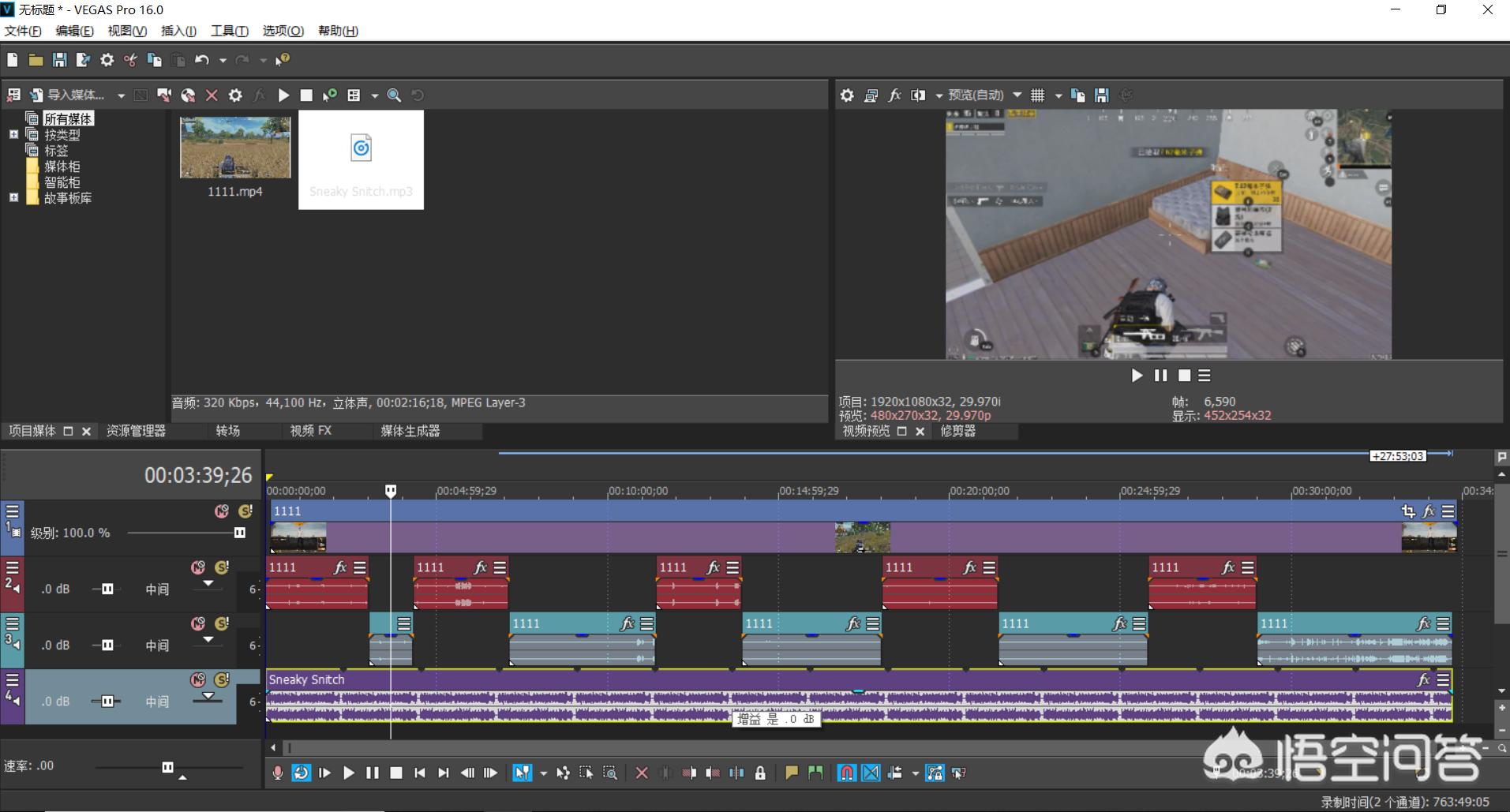
Task: Expand the 按类型 tree node
Action: point(13,135)
